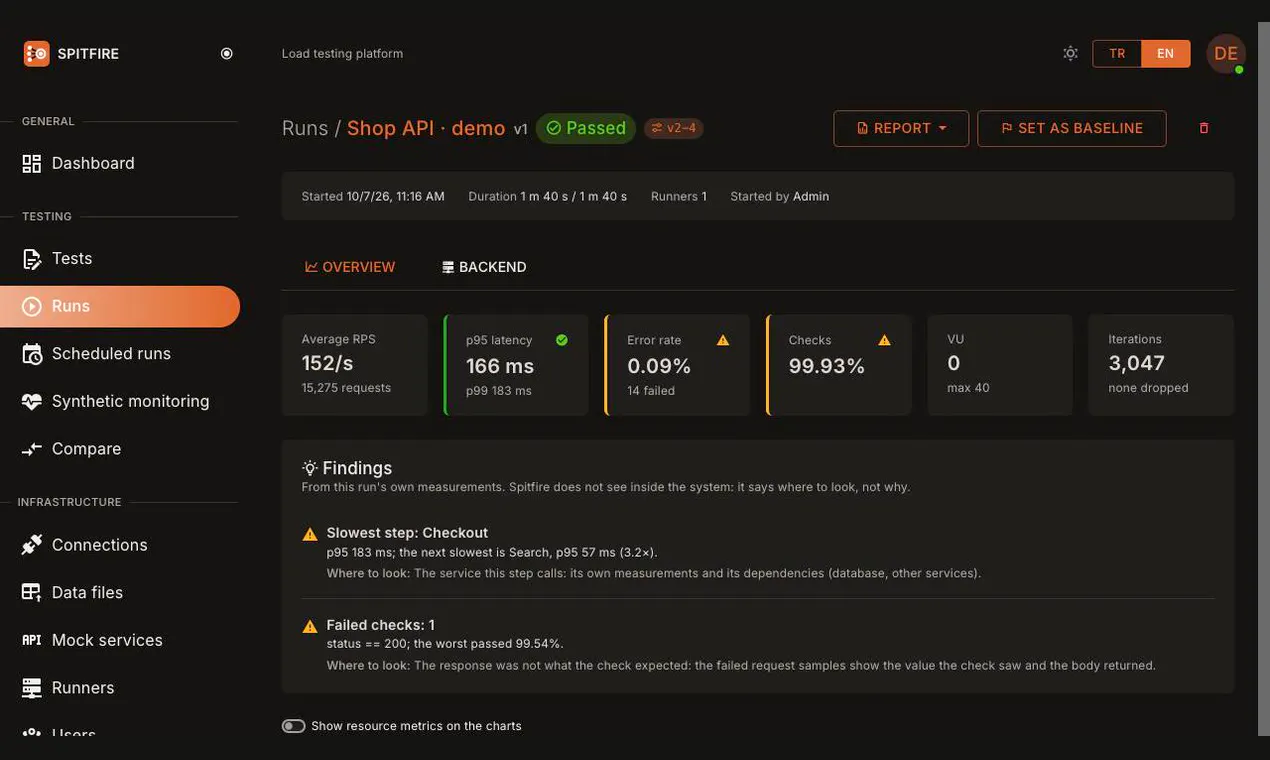
Task: Open the Overview tab
Action: (x=350, y=267)
